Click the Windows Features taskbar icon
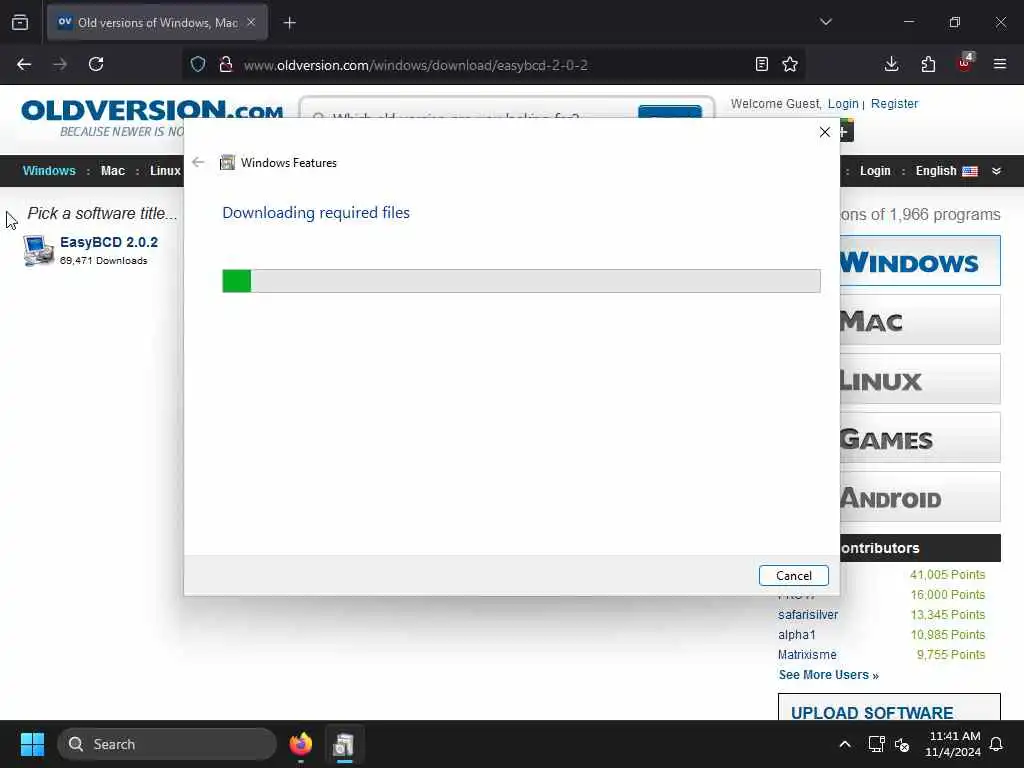 tap(344, 744)
